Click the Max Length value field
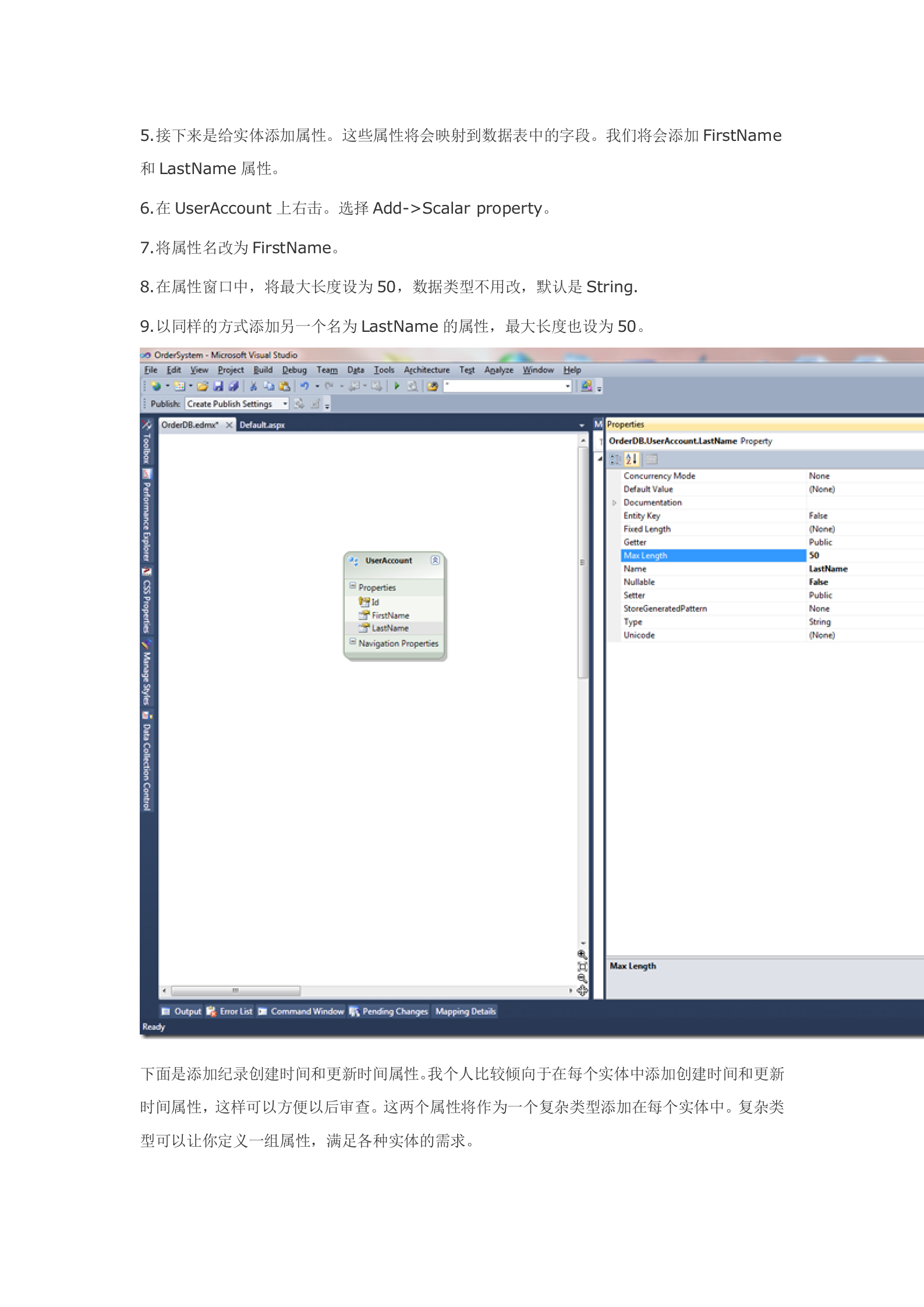The height and width of the screenshot is (1307, 924). coord(865,555)
